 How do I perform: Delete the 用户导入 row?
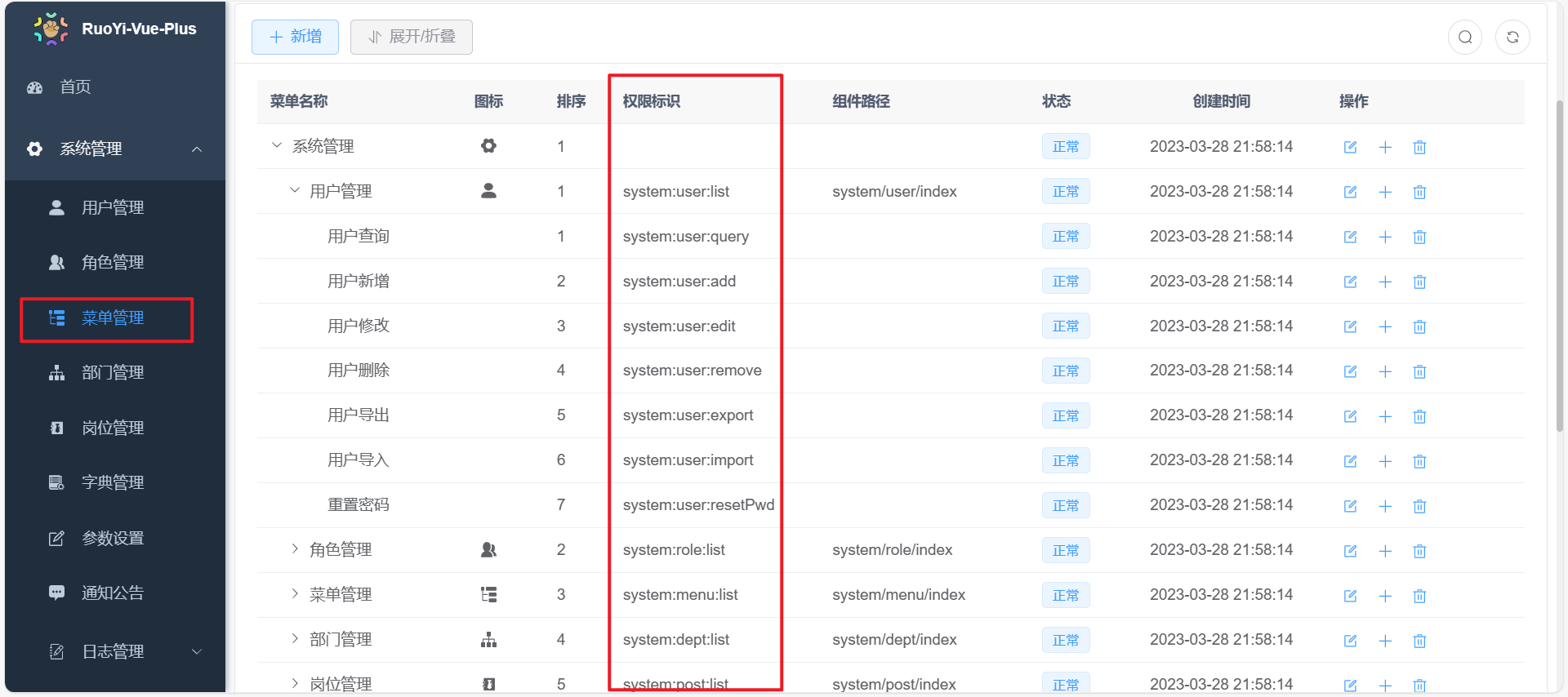click(x=1419, y=461)
